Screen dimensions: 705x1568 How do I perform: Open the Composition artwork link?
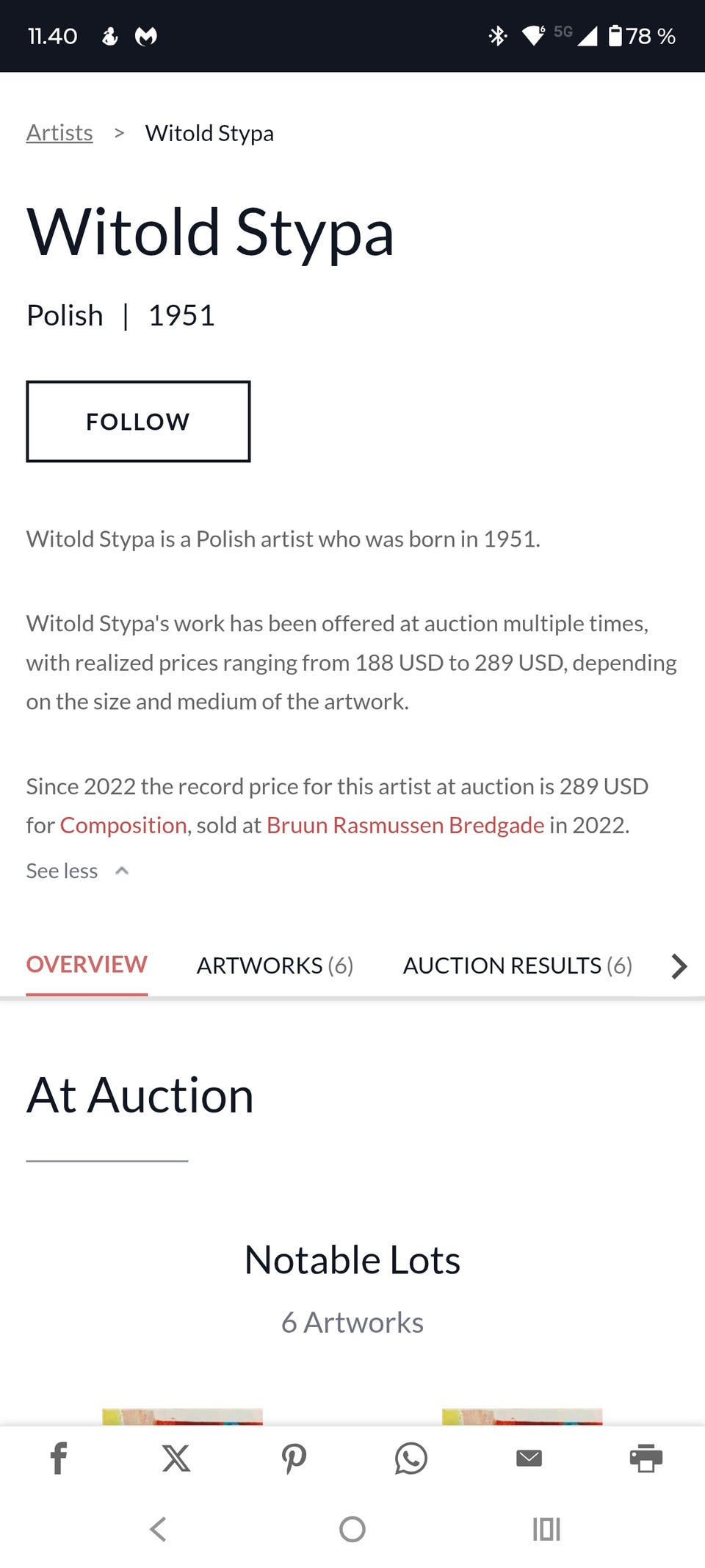click(x=123, y=825)
